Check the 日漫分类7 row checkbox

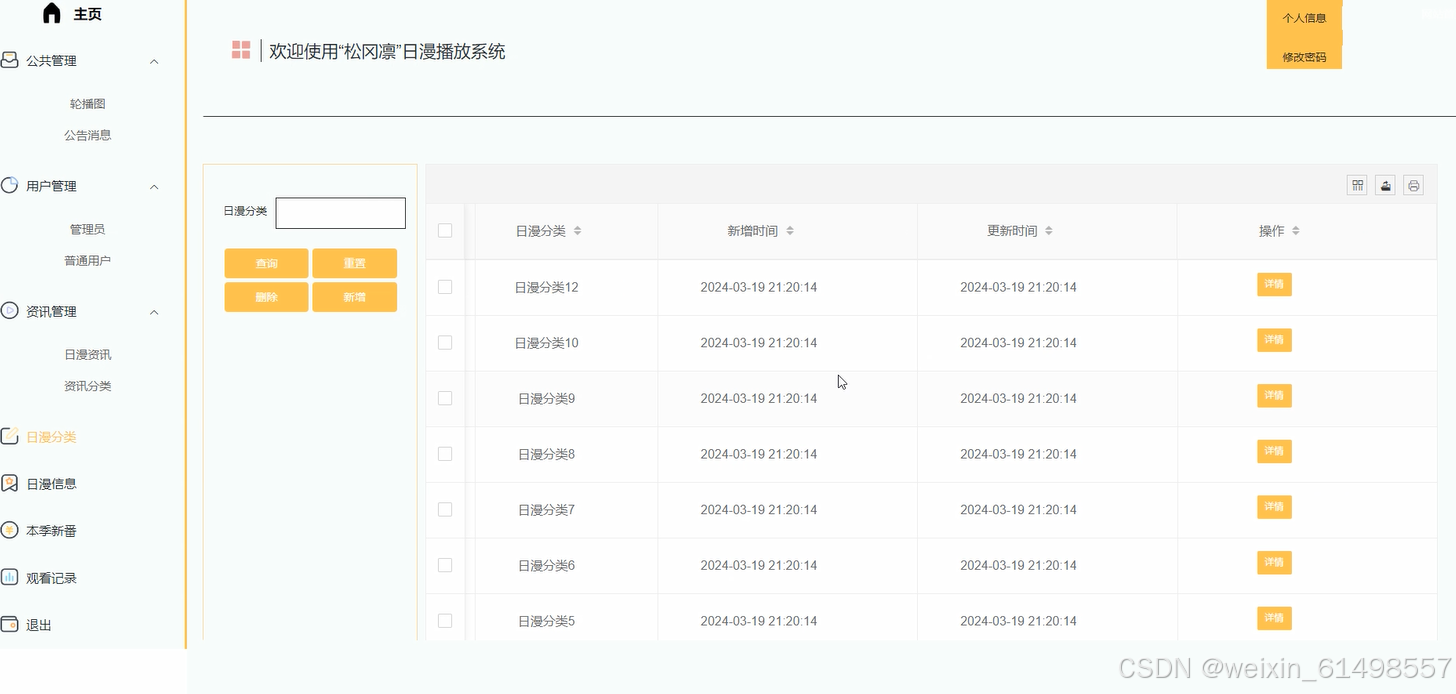[x=445, y=510]
